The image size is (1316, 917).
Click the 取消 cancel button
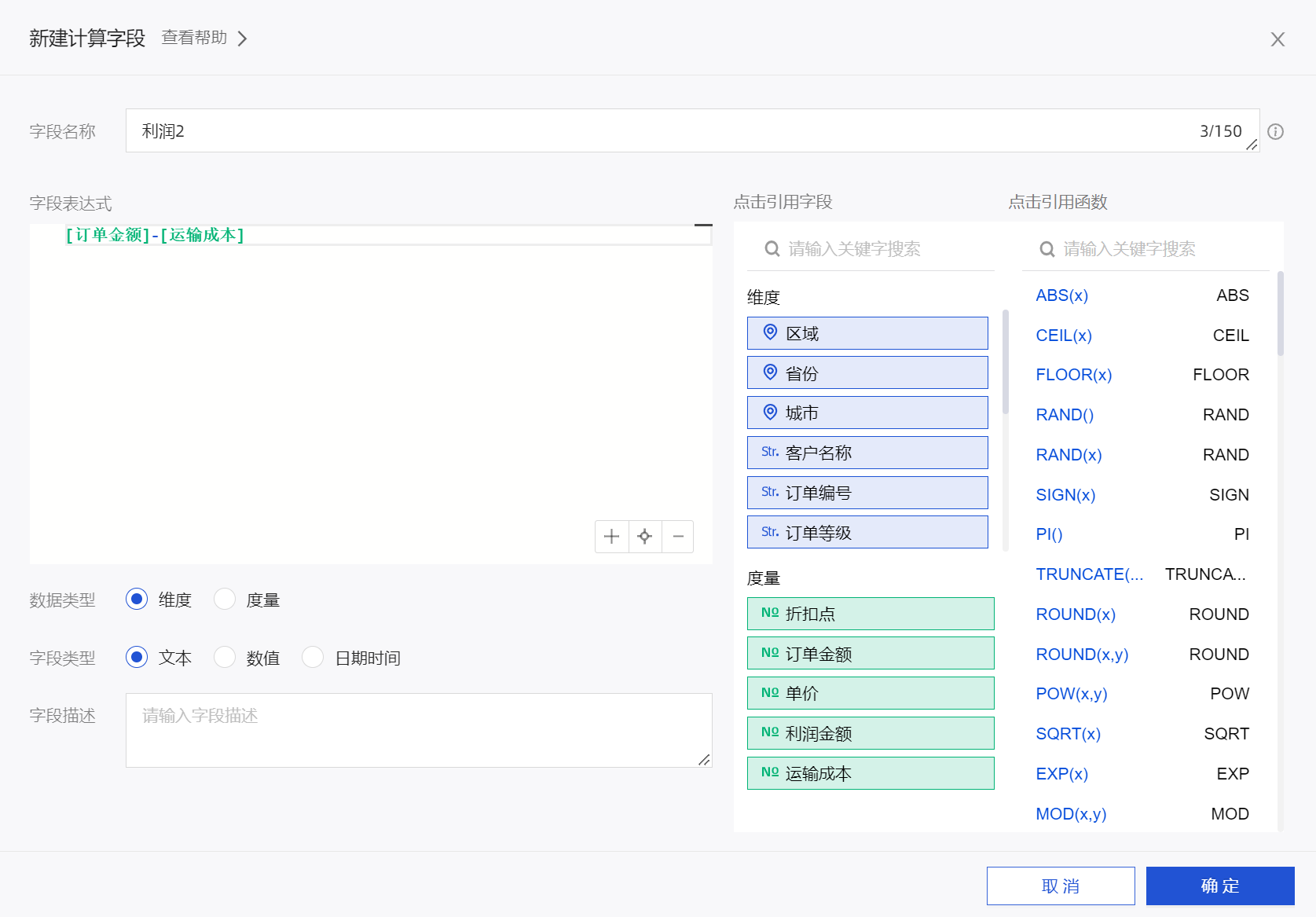pyautogui.click(x=1060, y=886)
